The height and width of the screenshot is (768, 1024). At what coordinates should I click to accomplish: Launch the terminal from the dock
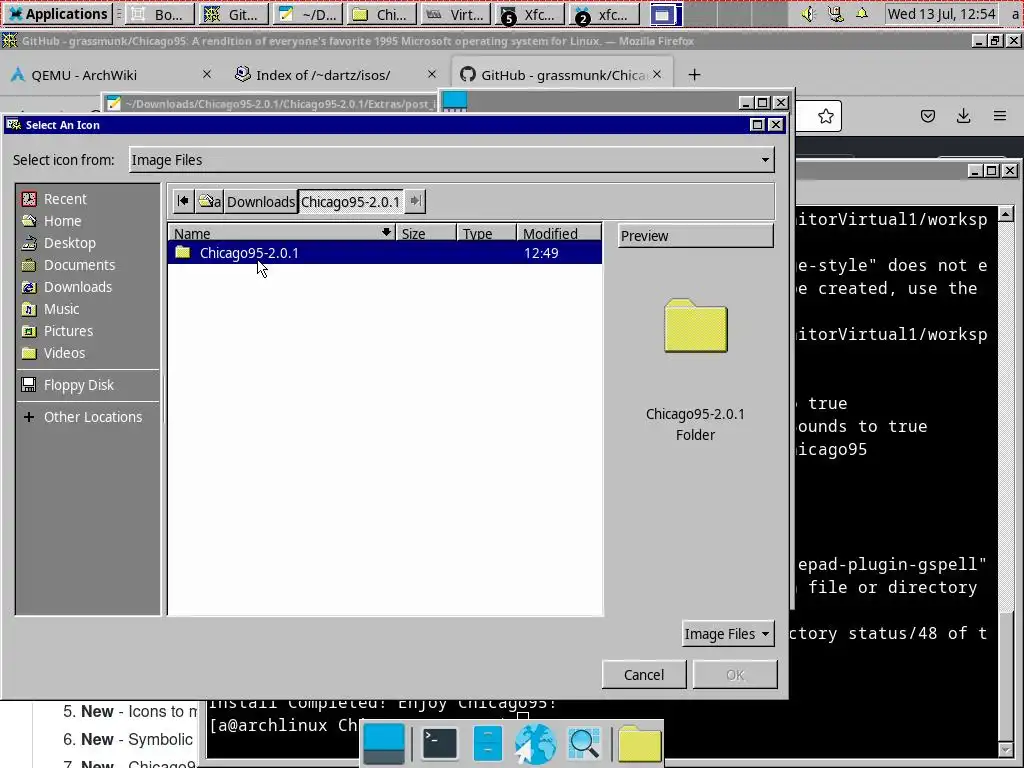pos(440,744)
